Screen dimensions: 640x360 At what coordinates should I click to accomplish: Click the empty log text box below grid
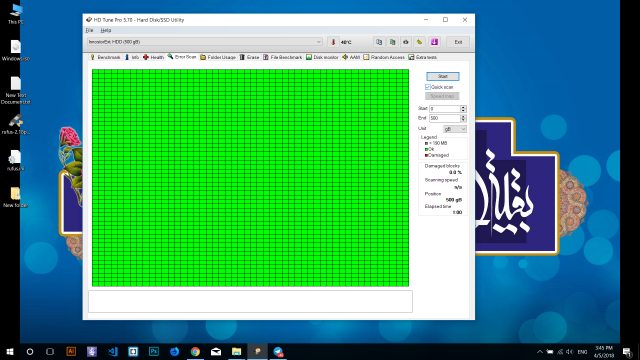(x=250, y=301)
